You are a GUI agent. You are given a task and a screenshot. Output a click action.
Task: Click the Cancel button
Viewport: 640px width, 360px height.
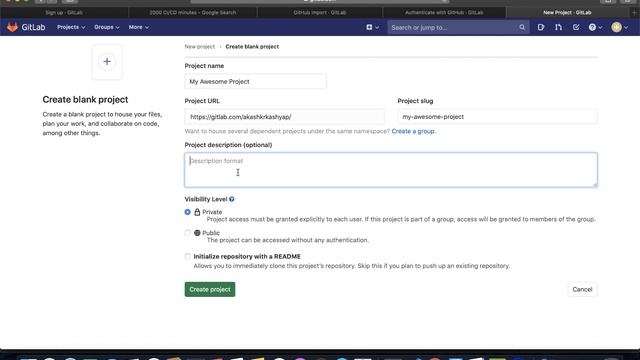tap(582, 289)
